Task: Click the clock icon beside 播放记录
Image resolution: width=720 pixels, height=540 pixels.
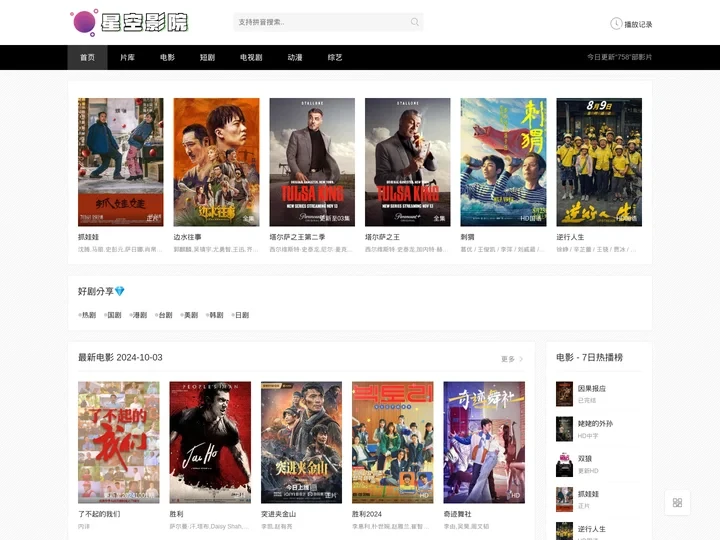Action: (616, 24)
